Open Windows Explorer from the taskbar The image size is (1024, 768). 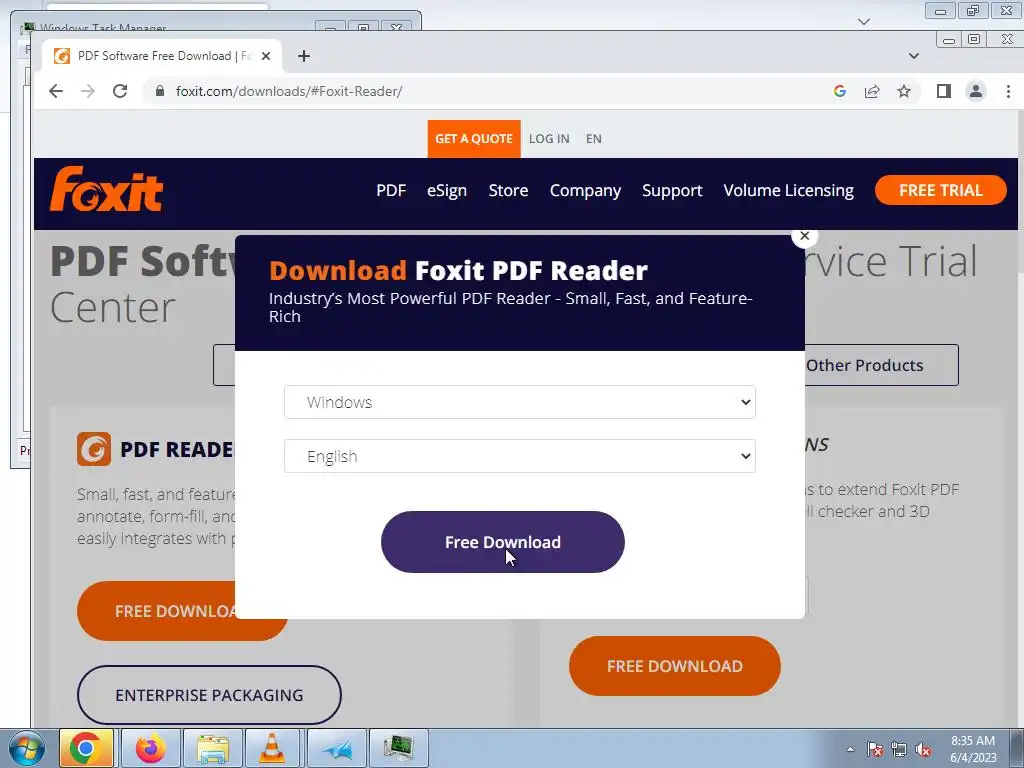click(213, 748)
